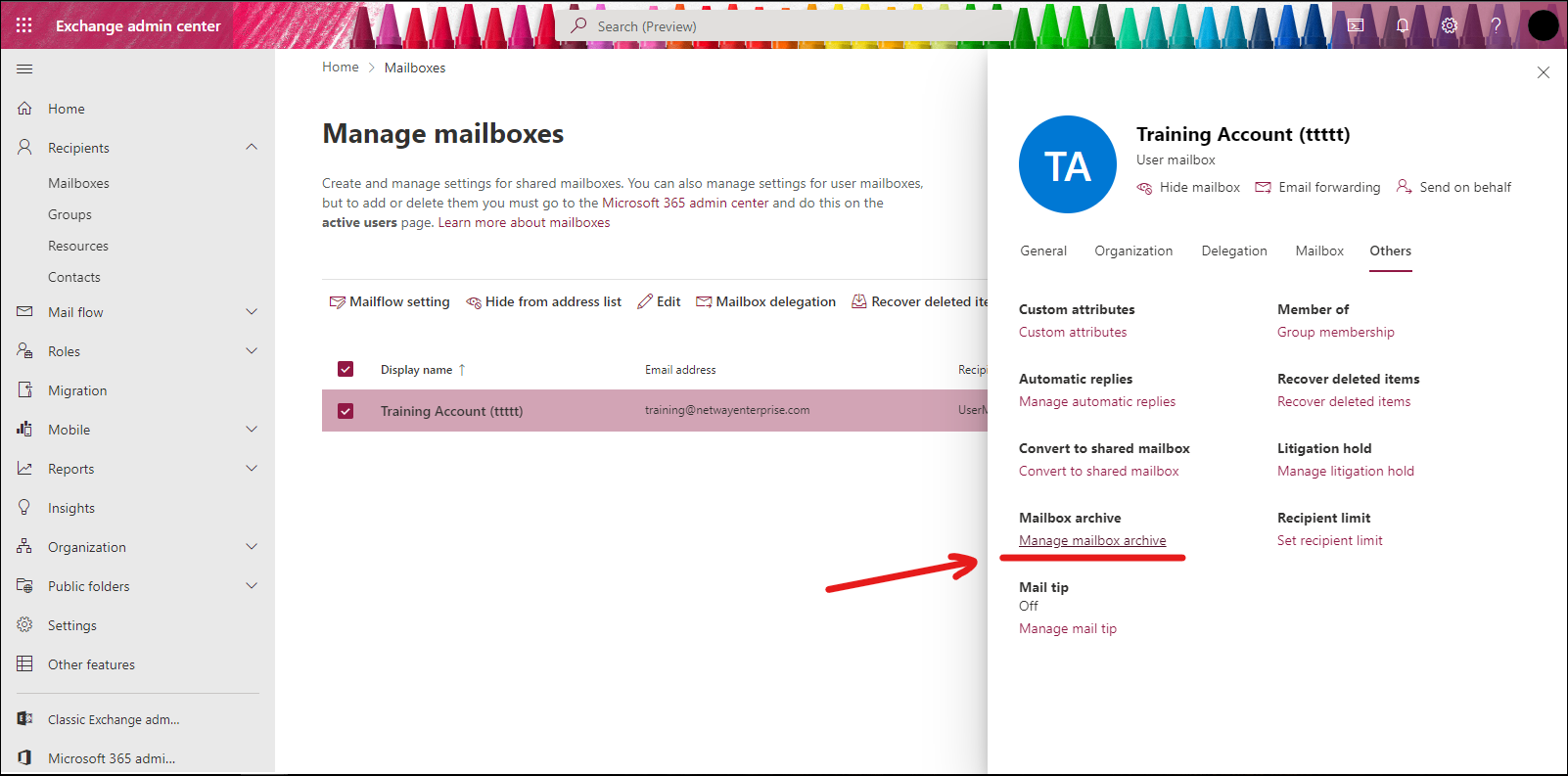Viewport: 1568px width, 776px height.
Task: Open the notifications bell icon
Action: tap(1403, 25)
